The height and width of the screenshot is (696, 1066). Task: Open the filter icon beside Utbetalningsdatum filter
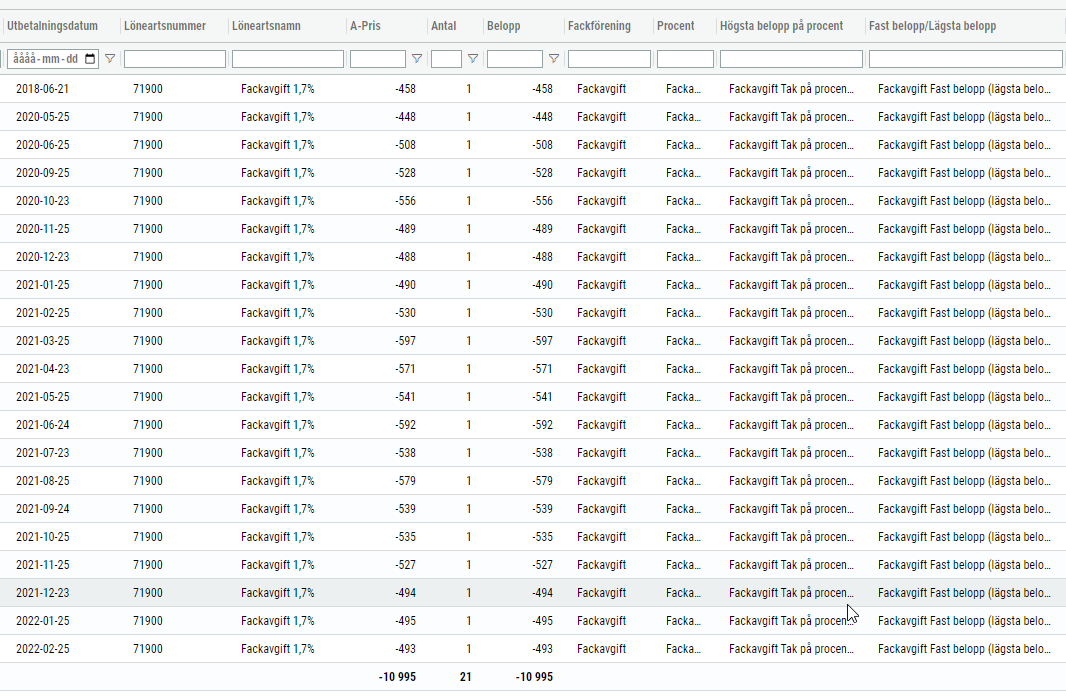pyautogui.click(x=110, y=59)
